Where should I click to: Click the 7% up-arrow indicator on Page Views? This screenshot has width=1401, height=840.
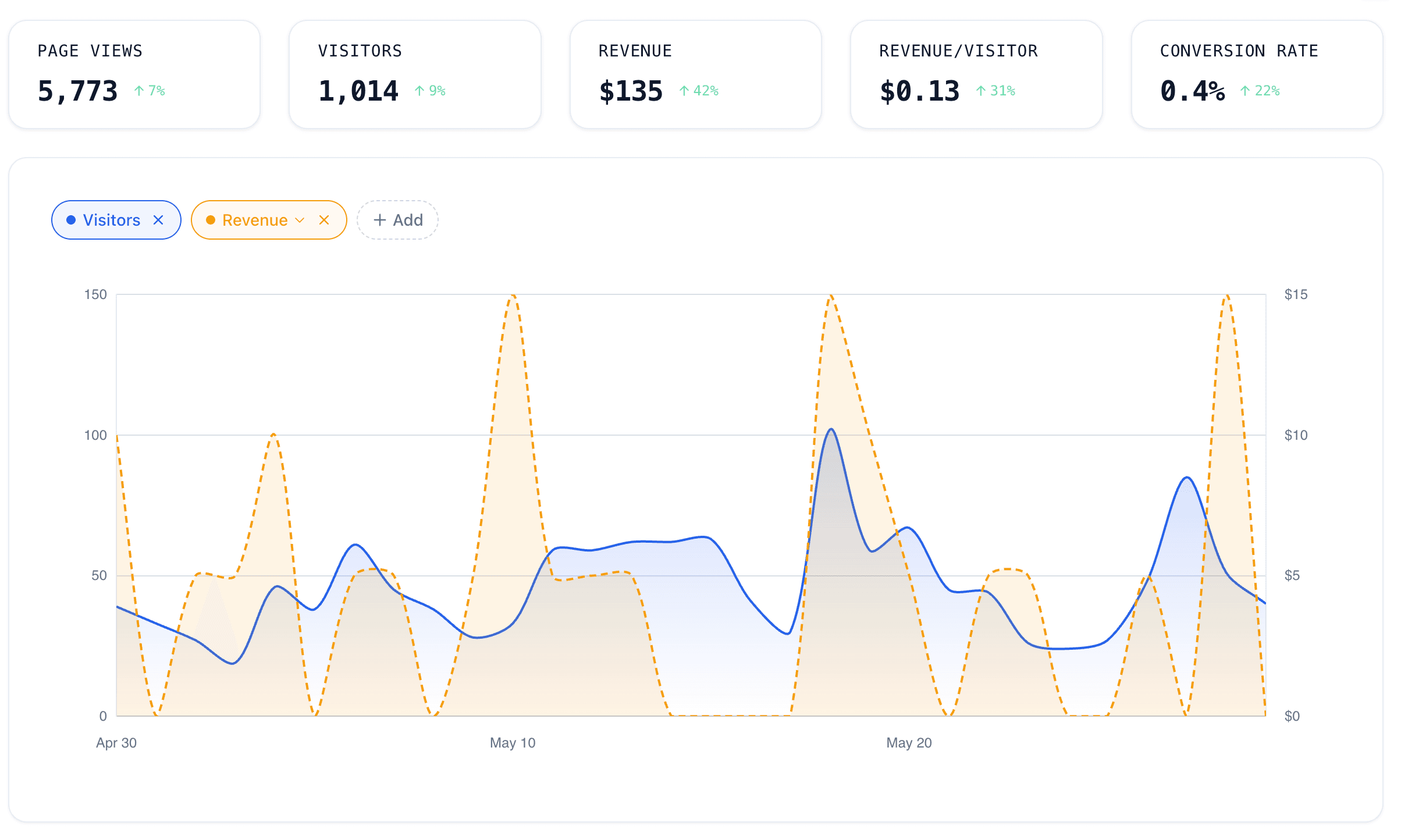pos(150,91)
